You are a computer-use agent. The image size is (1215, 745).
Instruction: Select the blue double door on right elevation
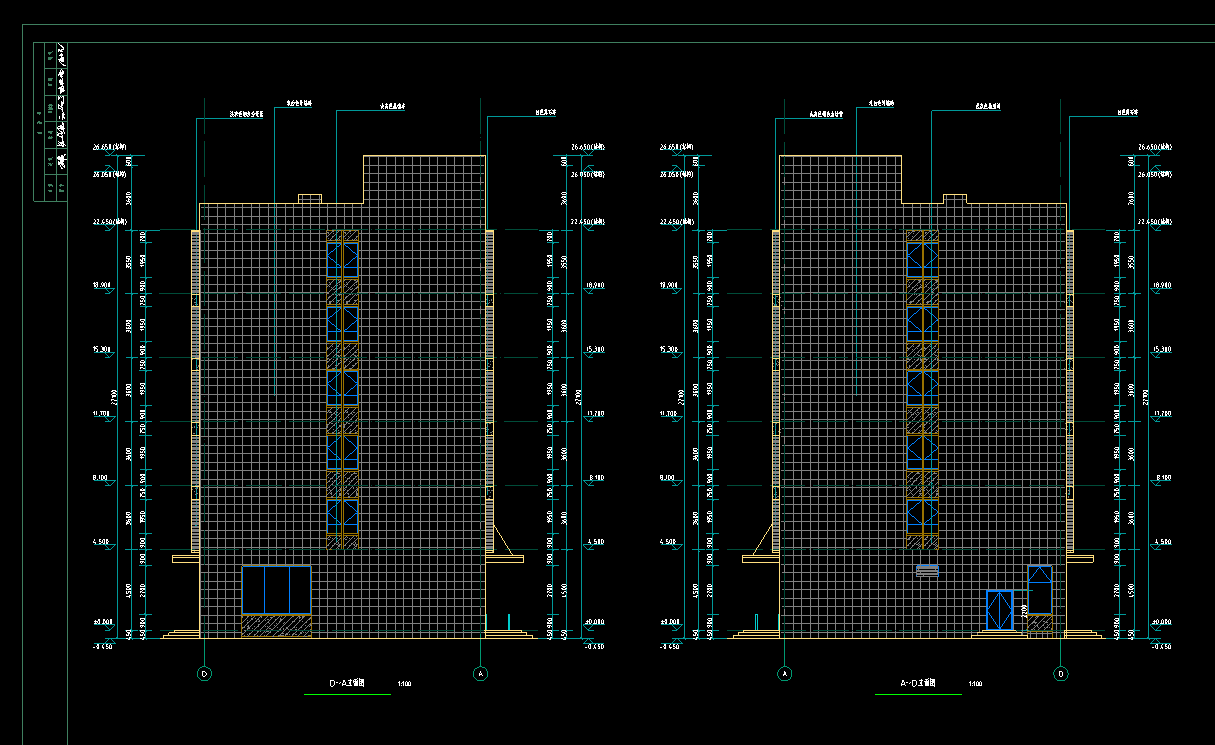tap(1000, 610)
